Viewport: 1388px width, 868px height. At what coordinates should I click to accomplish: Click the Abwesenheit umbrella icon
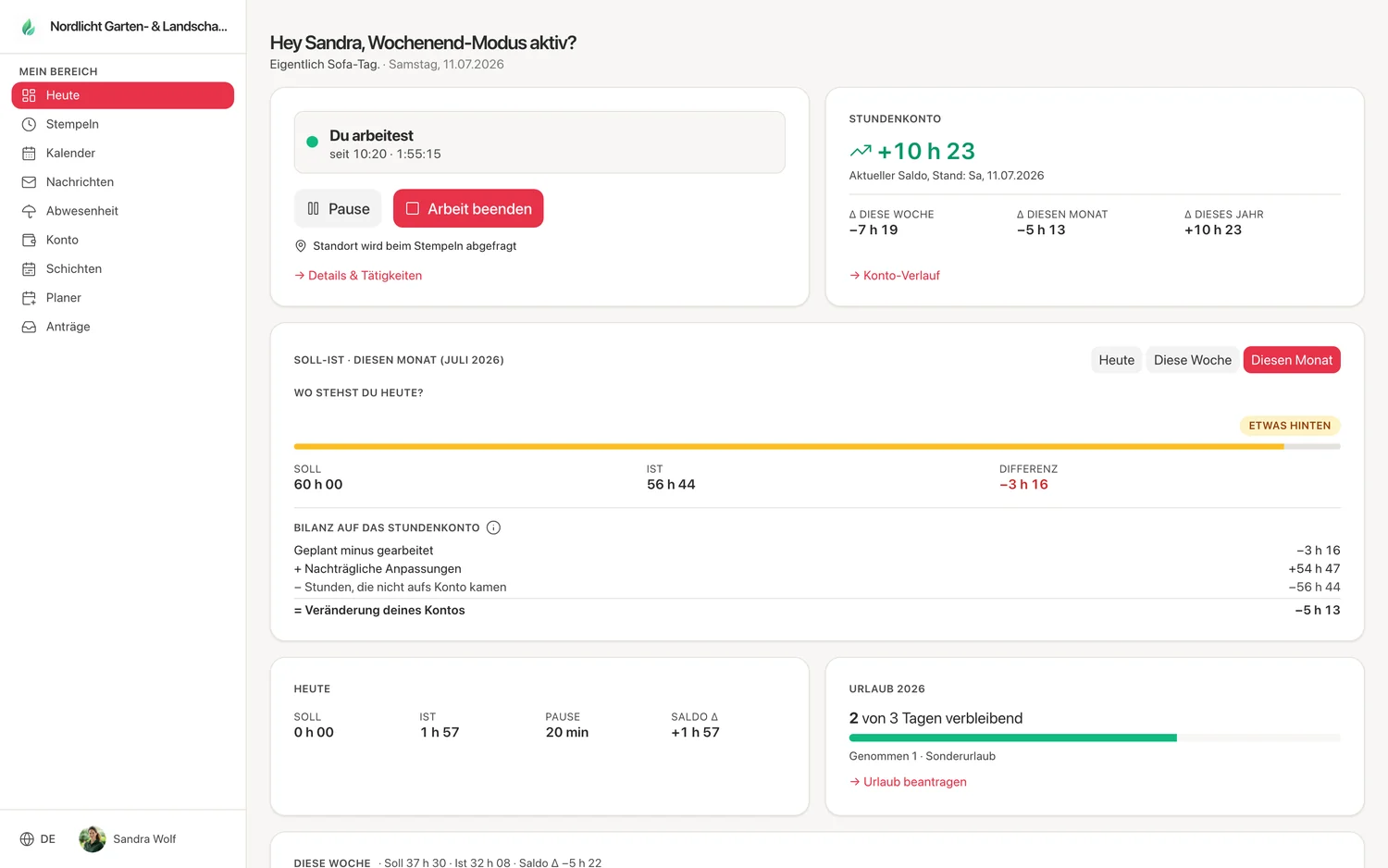point(29,211)
